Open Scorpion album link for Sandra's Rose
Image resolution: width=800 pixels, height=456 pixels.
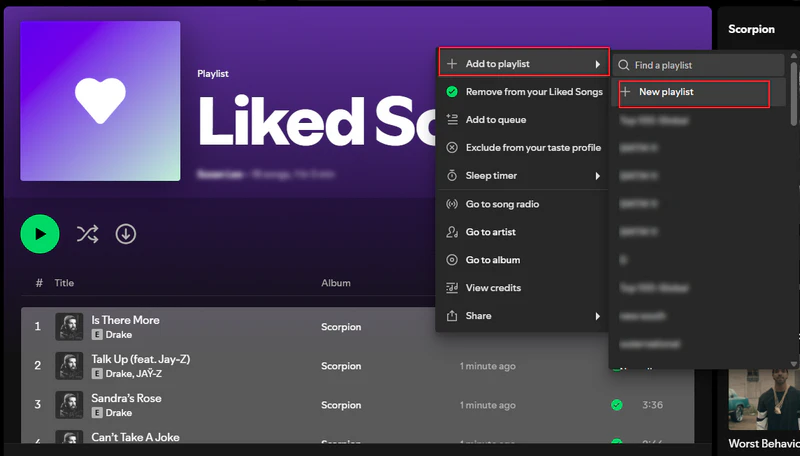coord(341,405)
